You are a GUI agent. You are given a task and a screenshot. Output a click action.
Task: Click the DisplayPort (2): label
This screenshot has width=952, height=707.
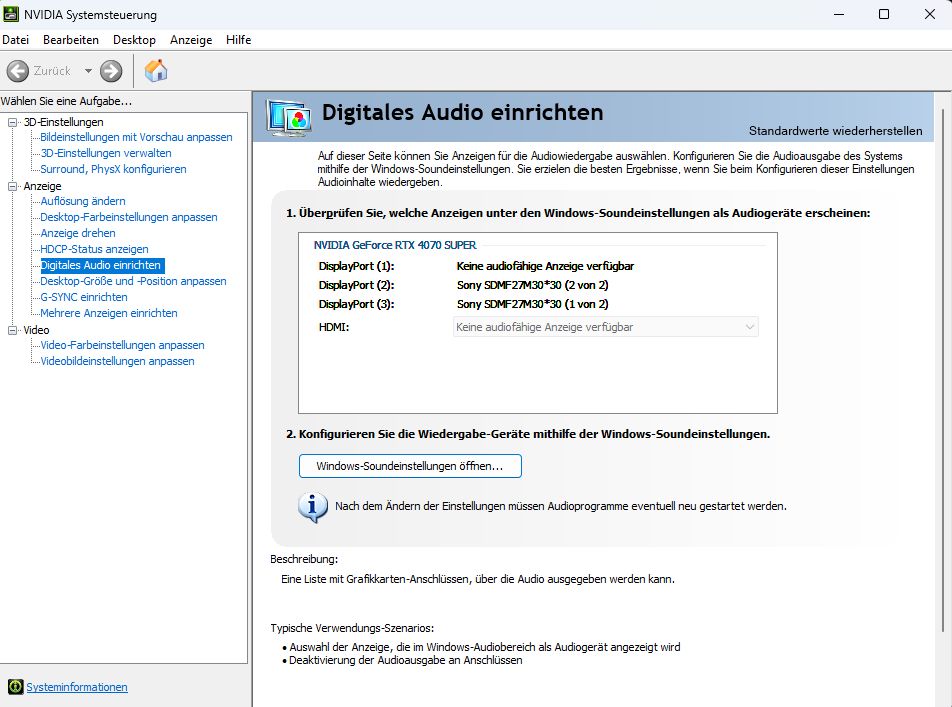click(356, 285)
